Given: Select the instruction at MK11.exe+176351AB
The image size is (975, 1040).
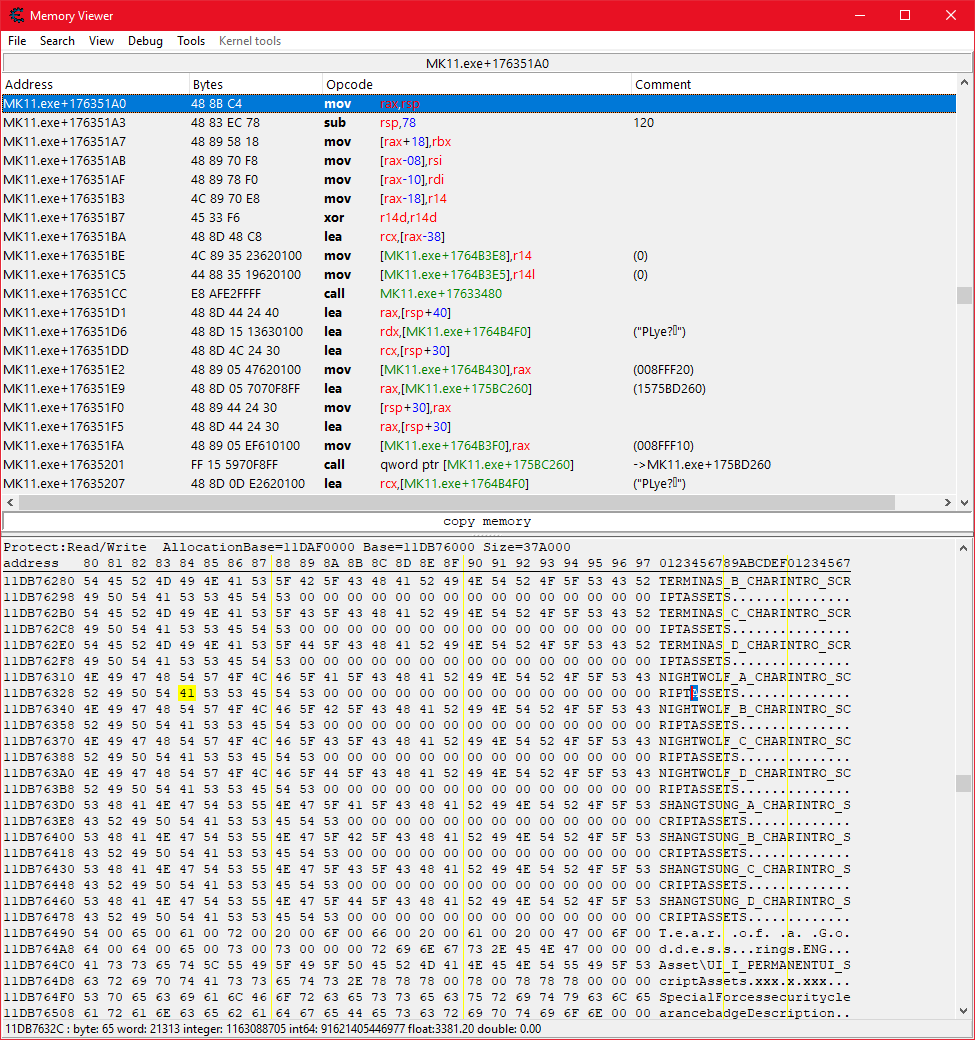Looking at the screenshot, I should (x=479, y=161).
